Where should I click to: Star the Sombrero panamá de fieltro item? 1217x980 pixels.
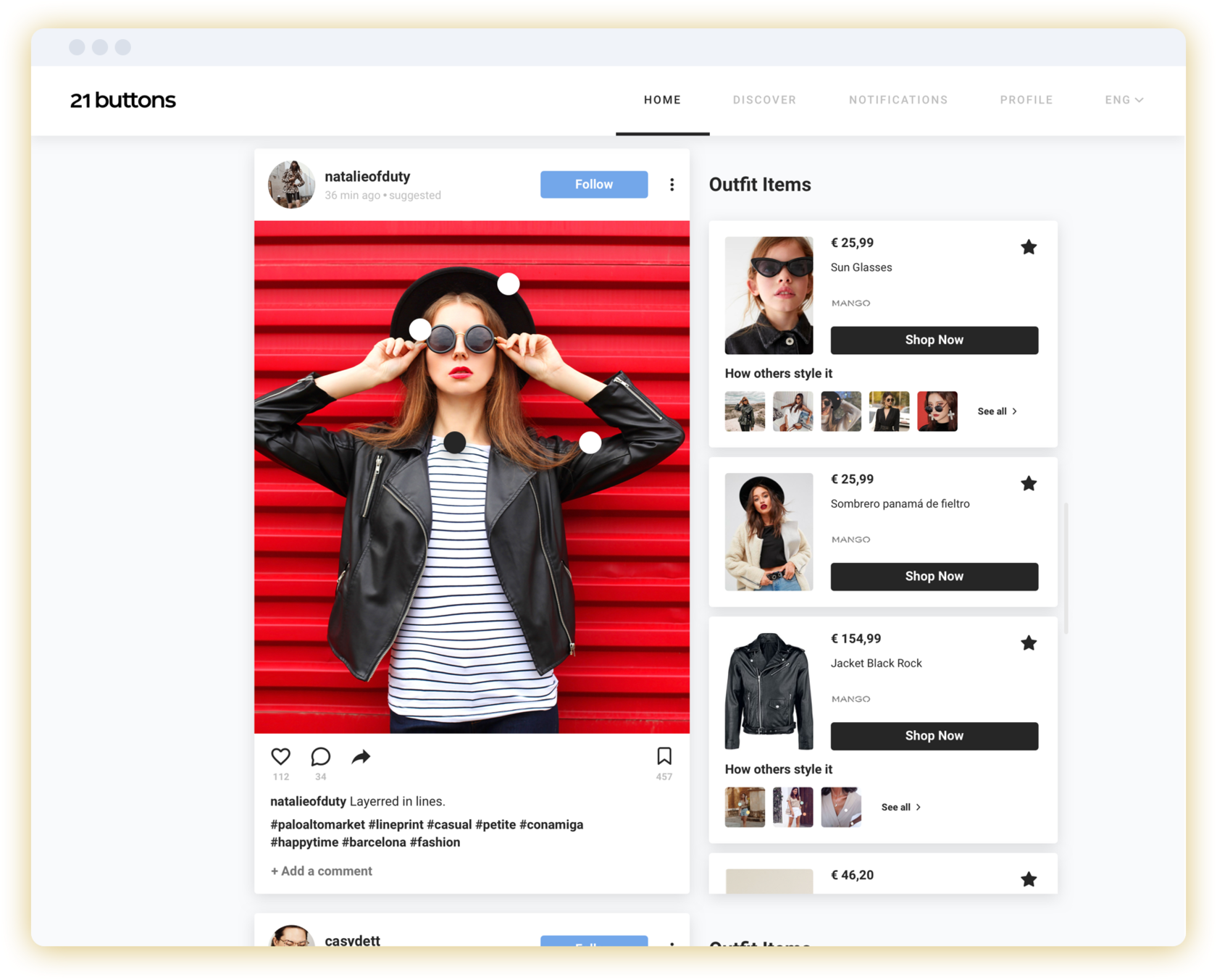tap(1028, 483)
